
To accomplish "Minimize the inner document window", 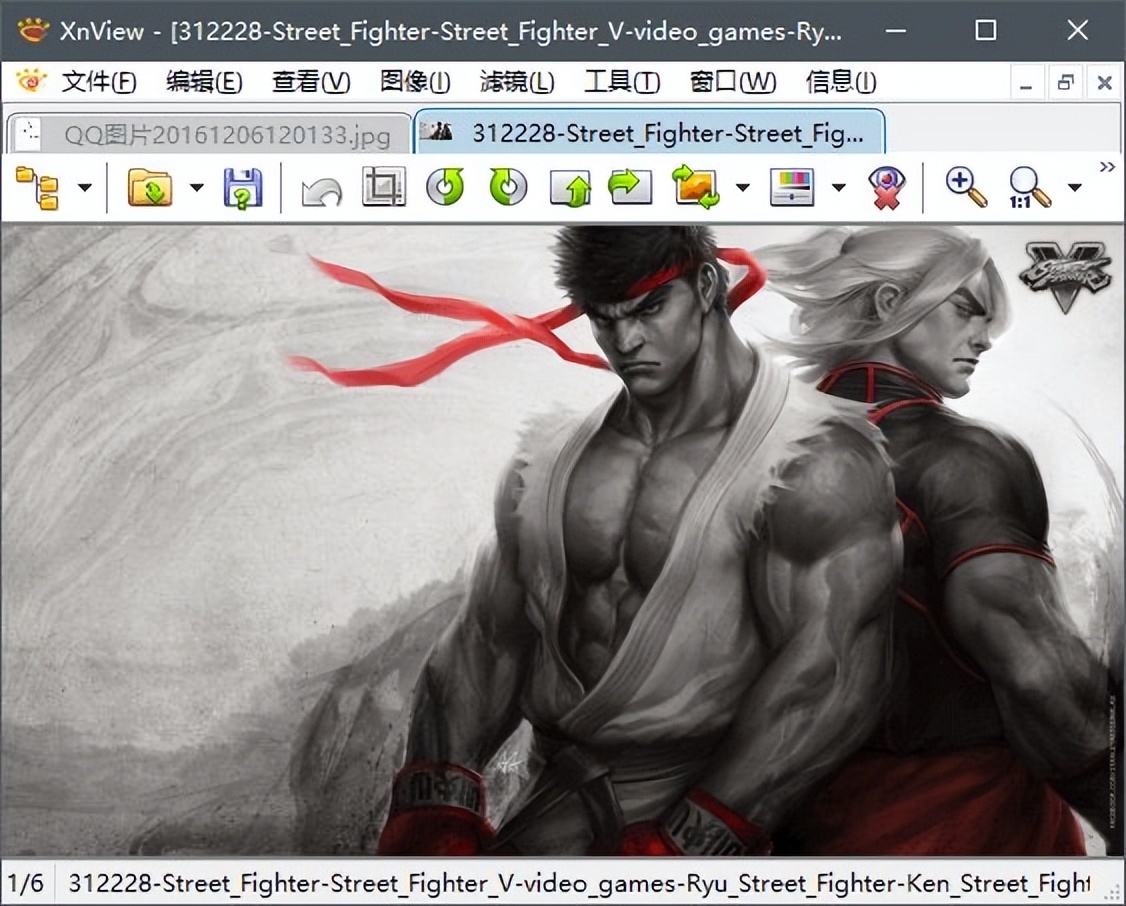I will click(x=1026, y=83).
